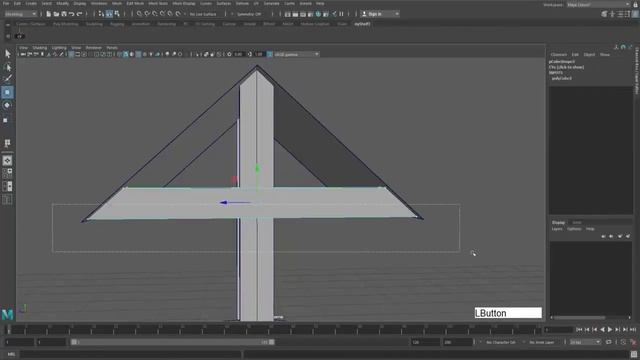
Task: Click the layer editor horizontal scrollbar
Action: (x=580, y=317)
